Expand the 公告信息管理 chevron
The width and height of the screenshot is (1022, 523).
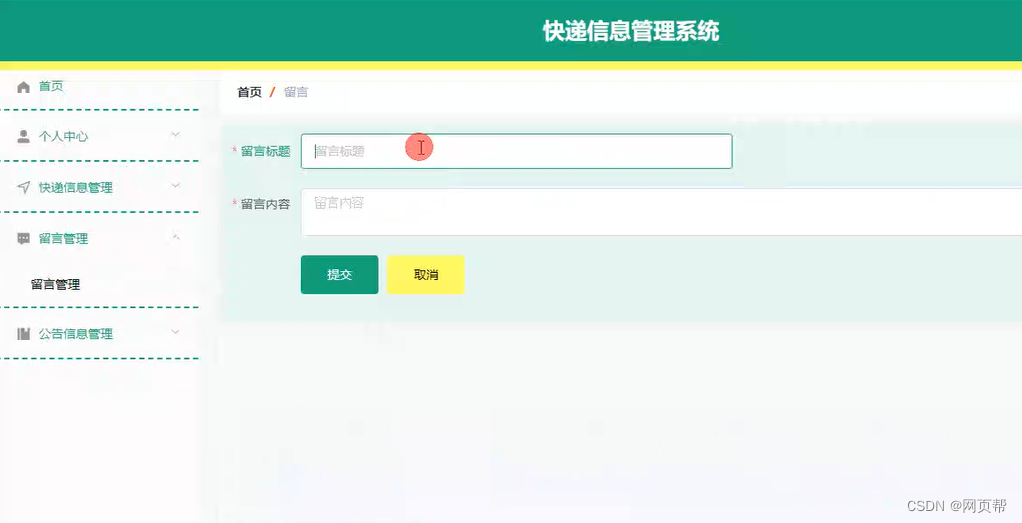pyautogui.click(x=175, y=333)
